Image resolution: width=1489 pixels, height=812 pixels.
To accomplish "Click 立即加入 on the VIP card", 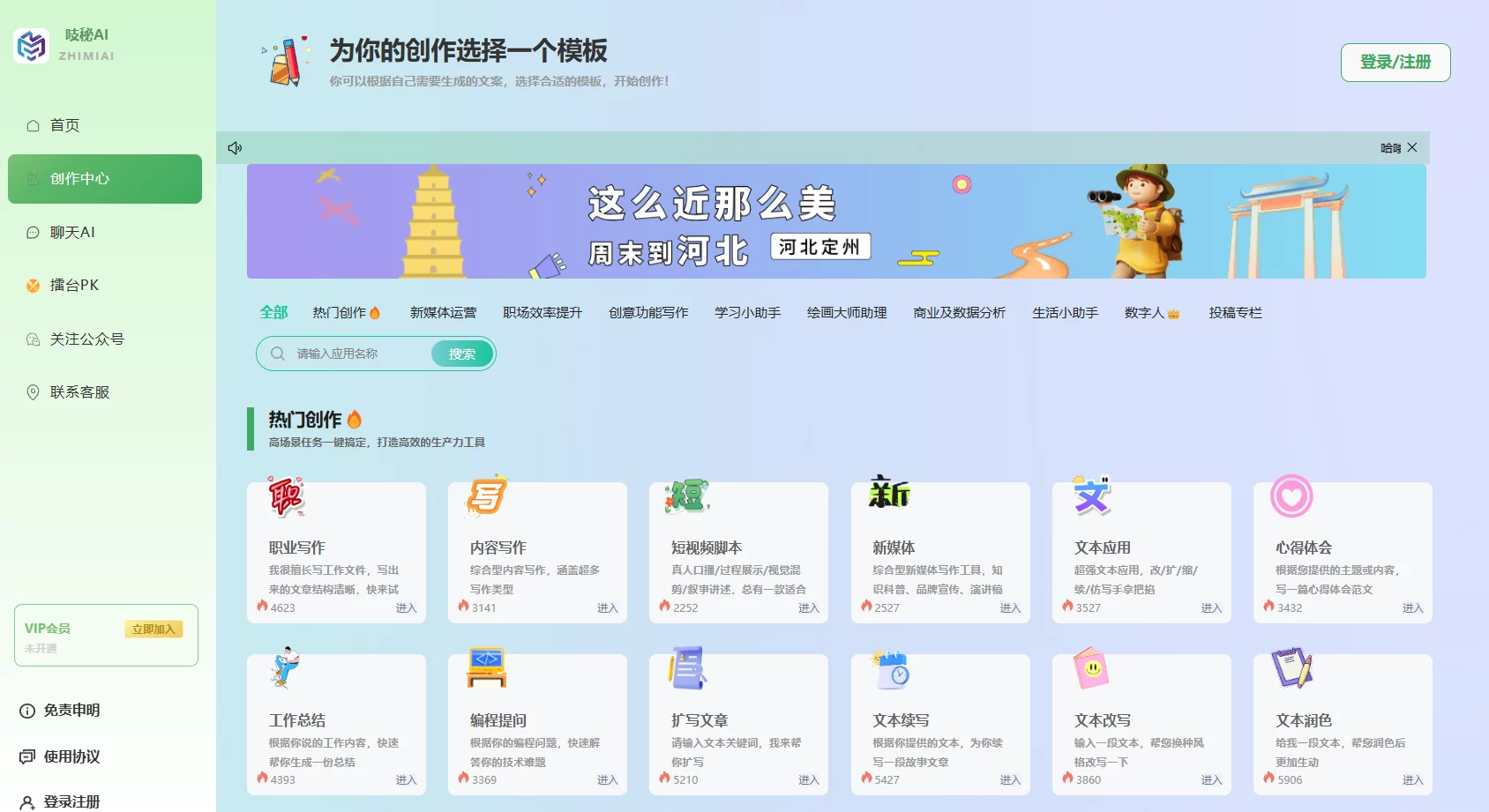I will (153, 629).
